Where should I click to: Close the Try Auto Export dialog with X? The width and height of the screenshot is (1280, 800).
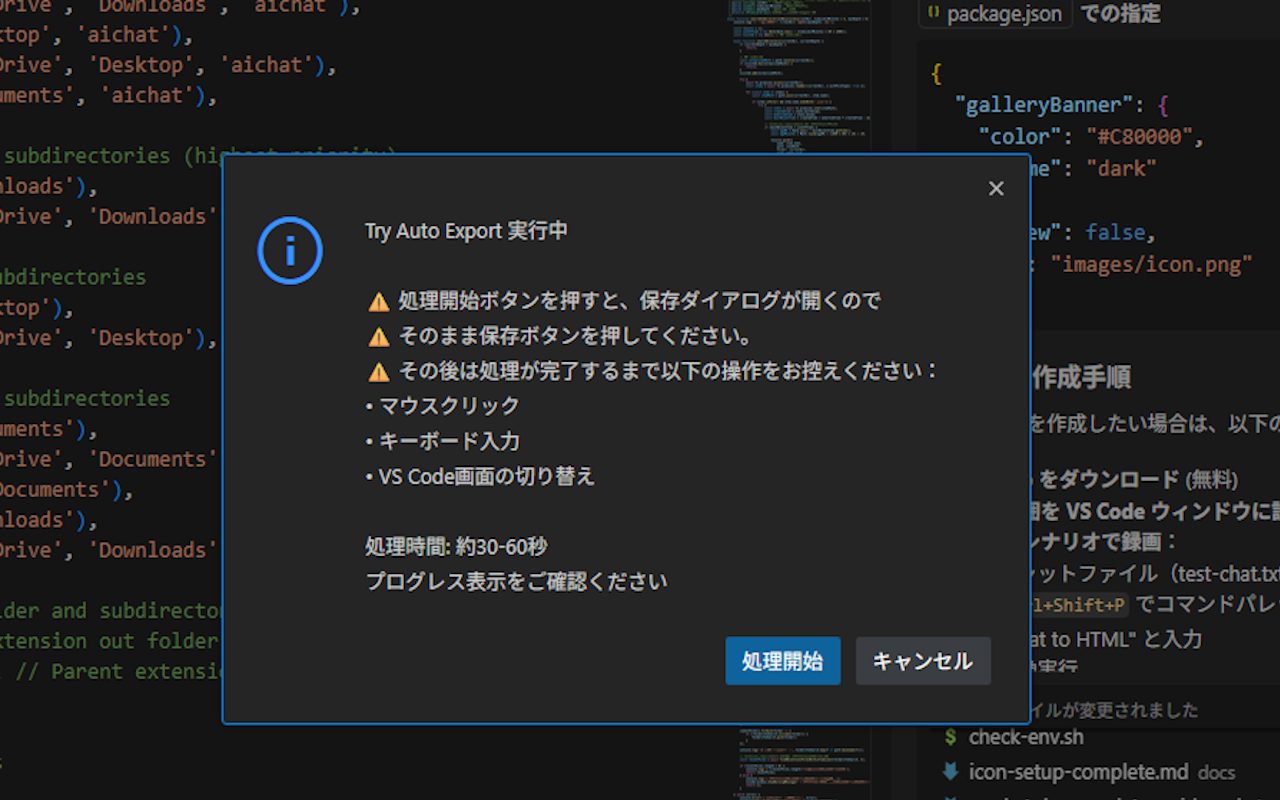[996, 189]
